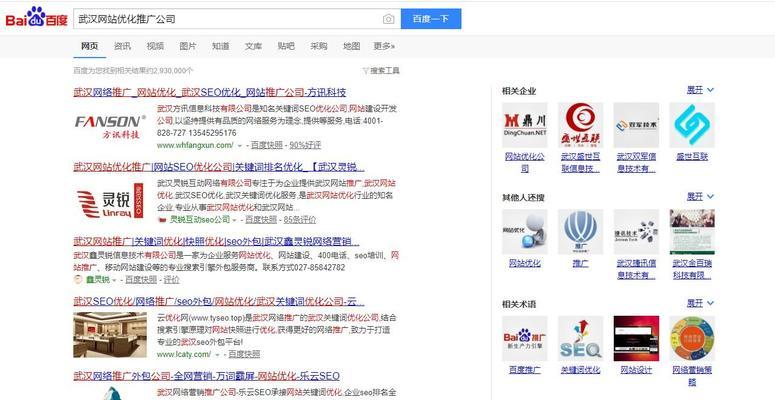Open the 采购 tab
The image size is (775, 400).
coord(319,46)
